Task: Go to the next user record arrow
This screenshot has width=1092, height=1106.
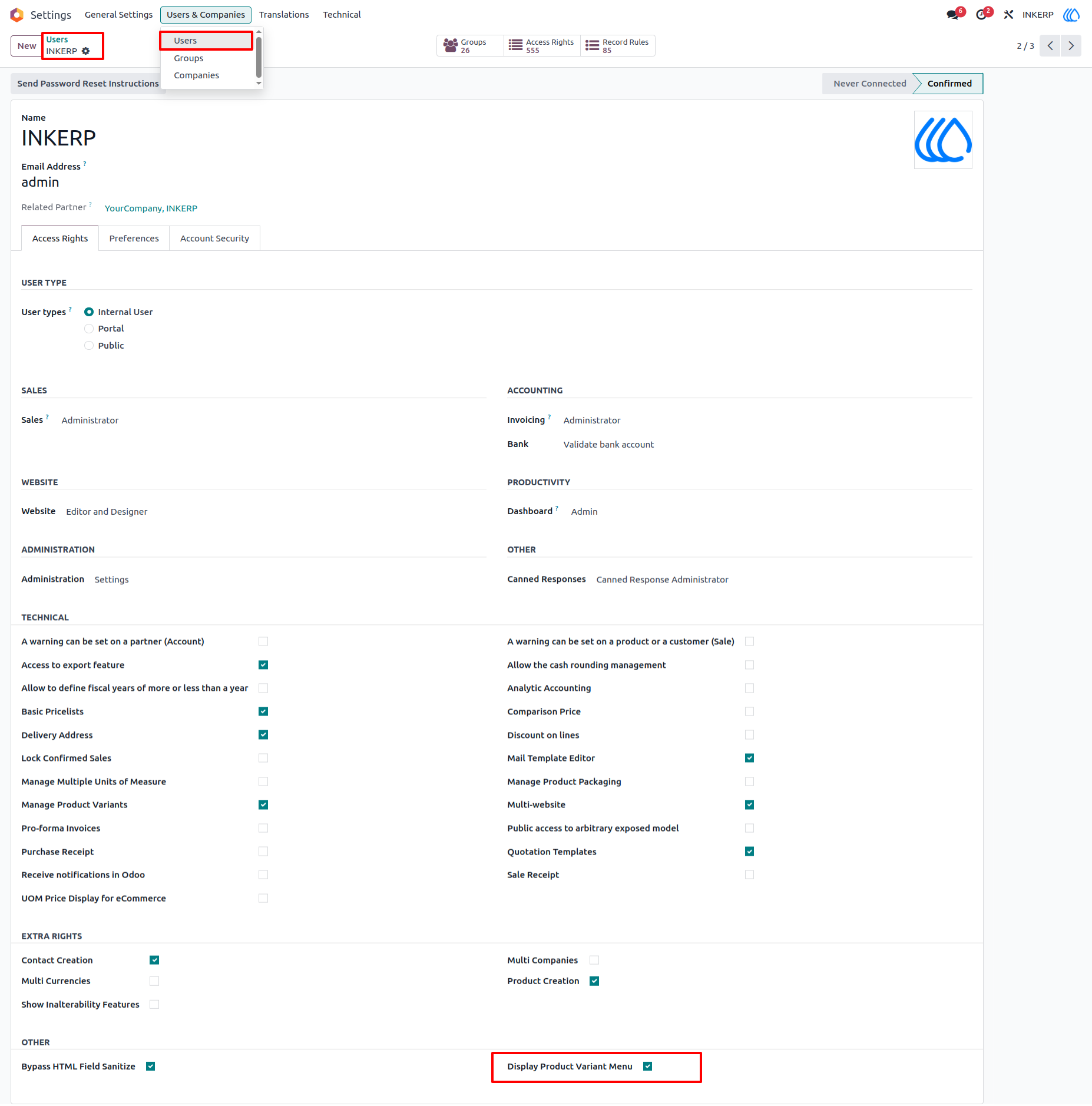Action: click(1071, 46)
